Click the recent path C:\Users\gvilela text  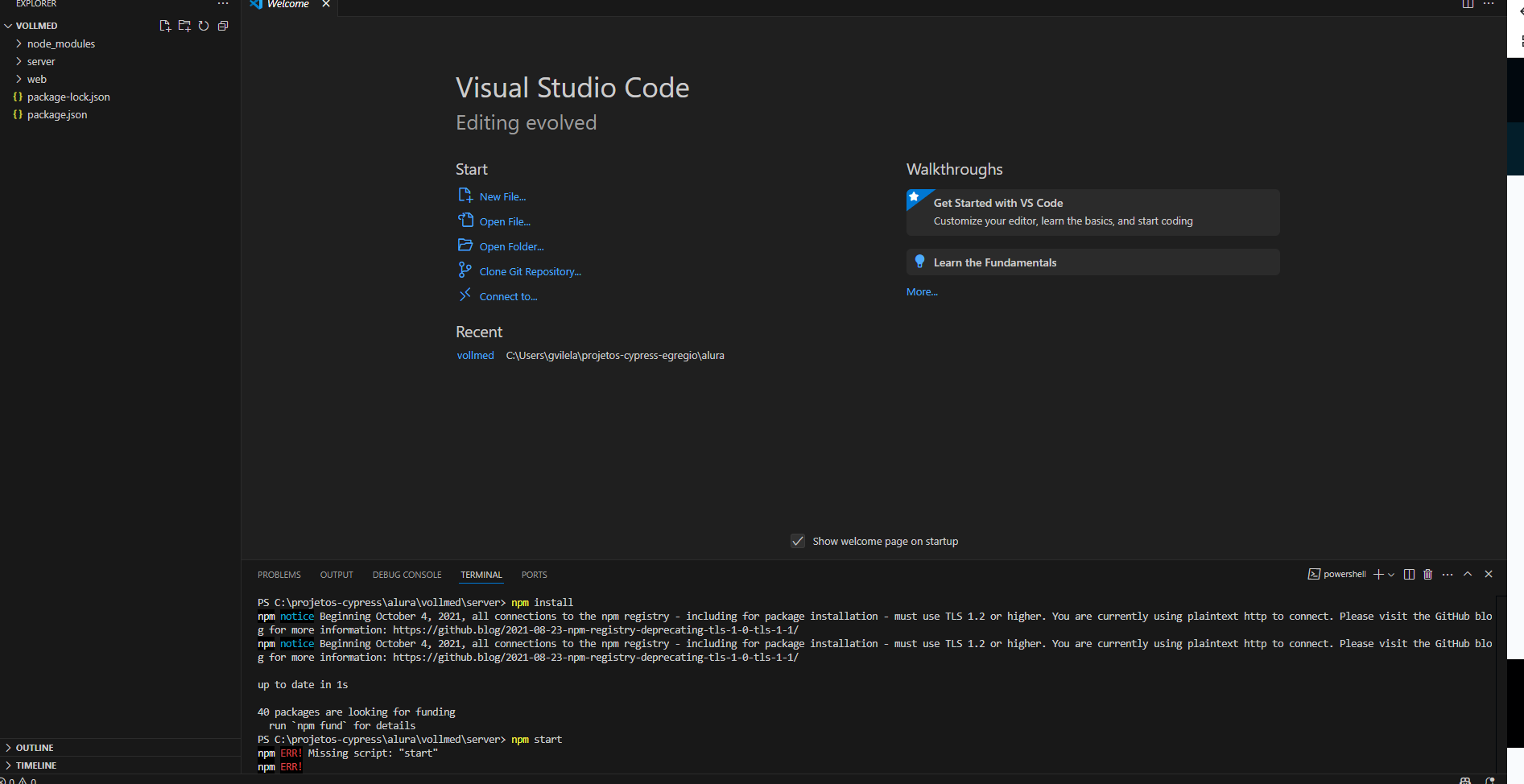click(615, 355)
